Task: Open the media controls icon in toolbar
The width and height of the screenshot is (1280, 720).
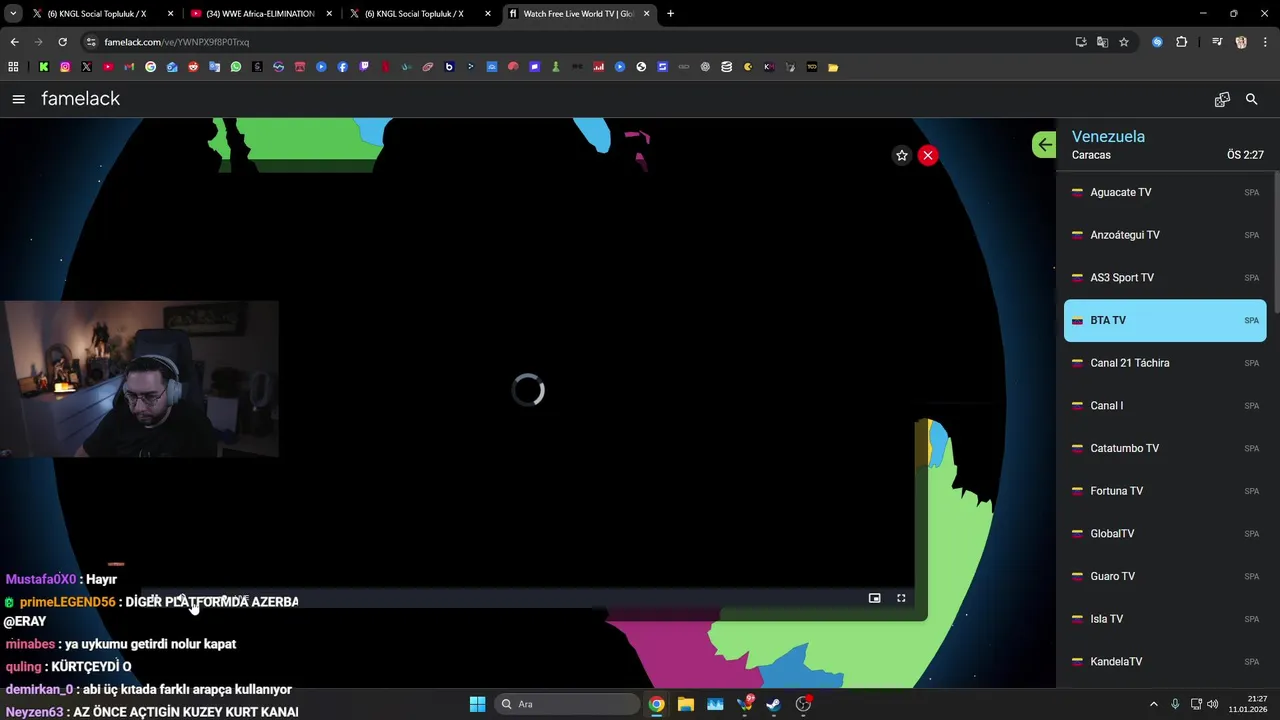Action: [1217, 42]
